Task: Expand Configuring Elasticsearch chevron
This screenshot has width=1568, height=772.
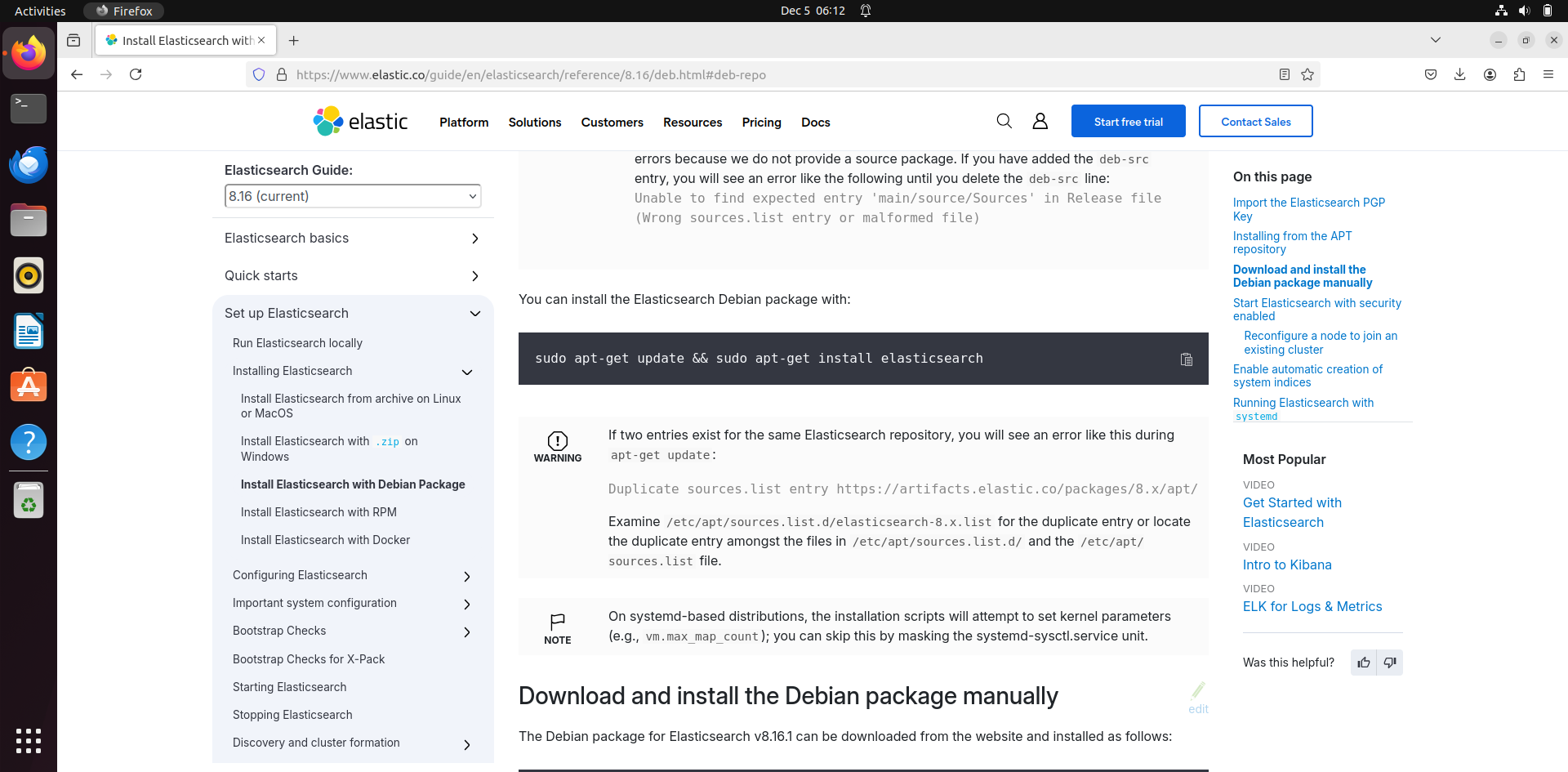Action: (467, 576)
